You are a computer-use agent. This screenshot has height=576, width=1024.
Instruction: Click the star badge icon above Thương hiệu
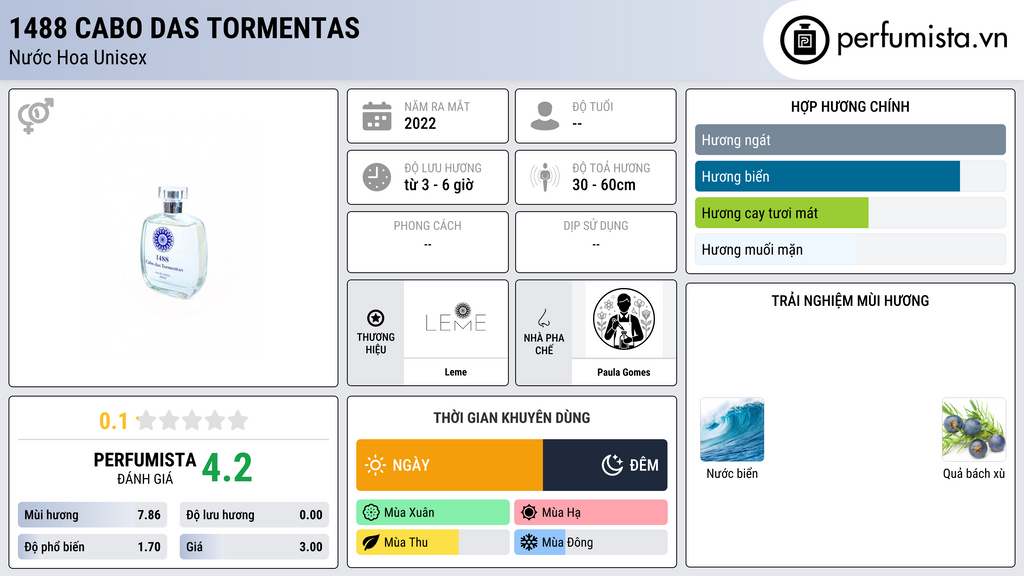point(376,318)
